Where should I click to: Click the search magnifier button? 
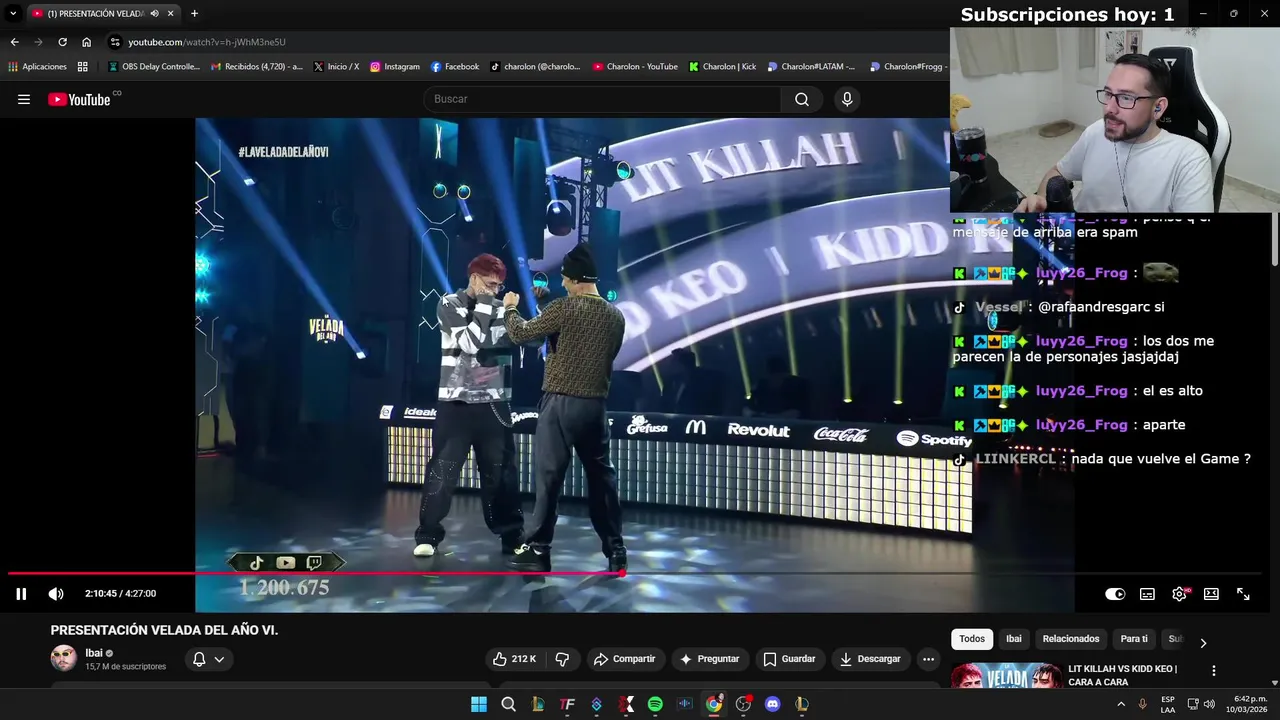pos(802,99)
